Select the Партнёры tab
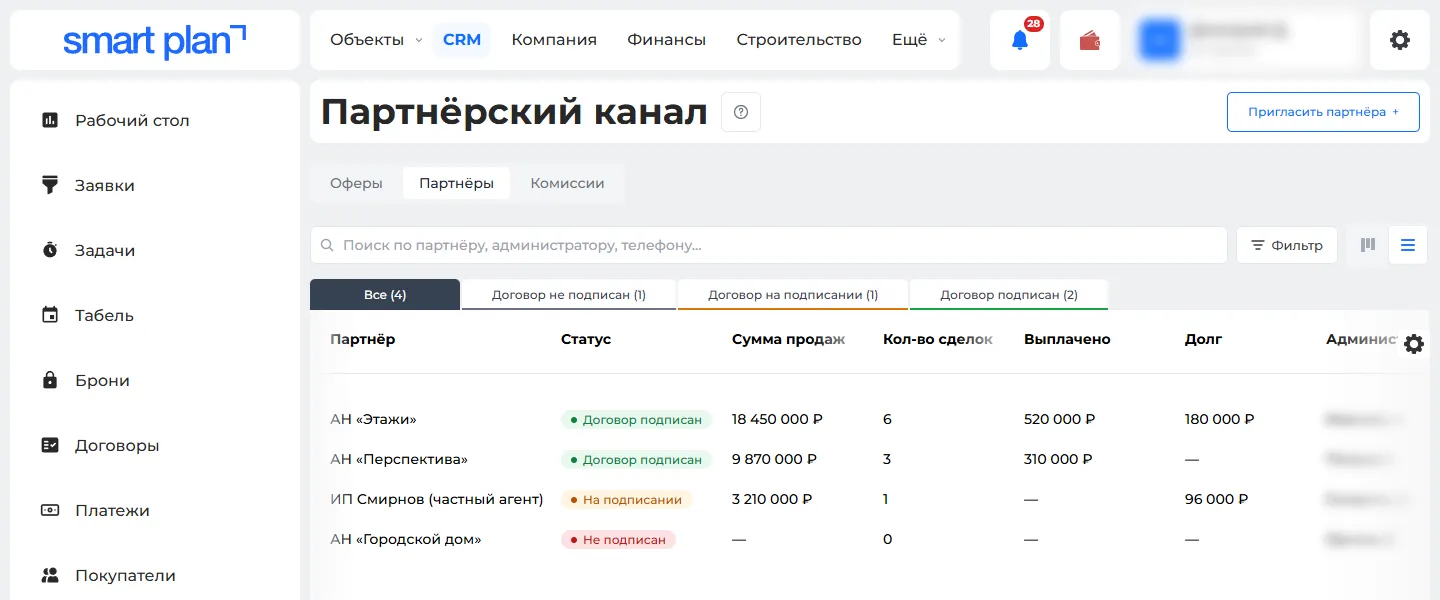 [x=456, y=183]
